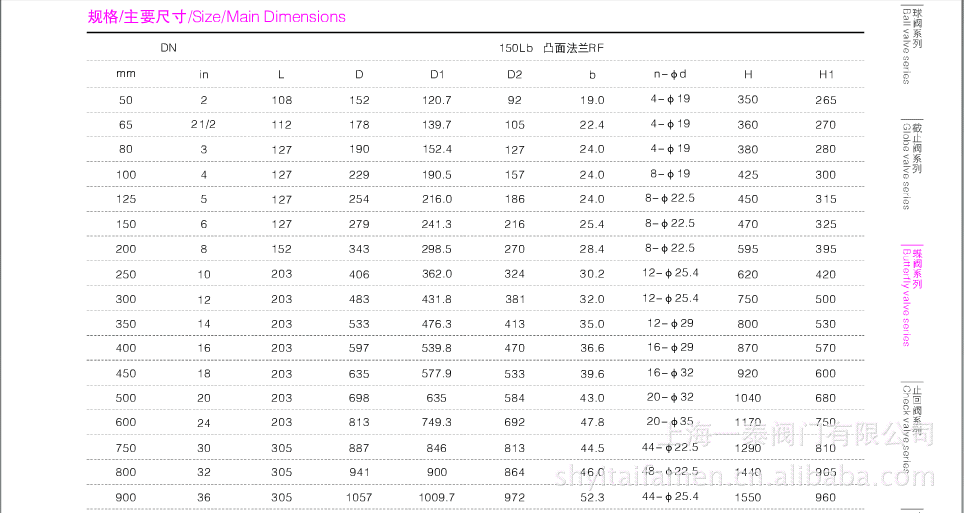
Task: Click the D1 column header
Action: tap(437, 74)
